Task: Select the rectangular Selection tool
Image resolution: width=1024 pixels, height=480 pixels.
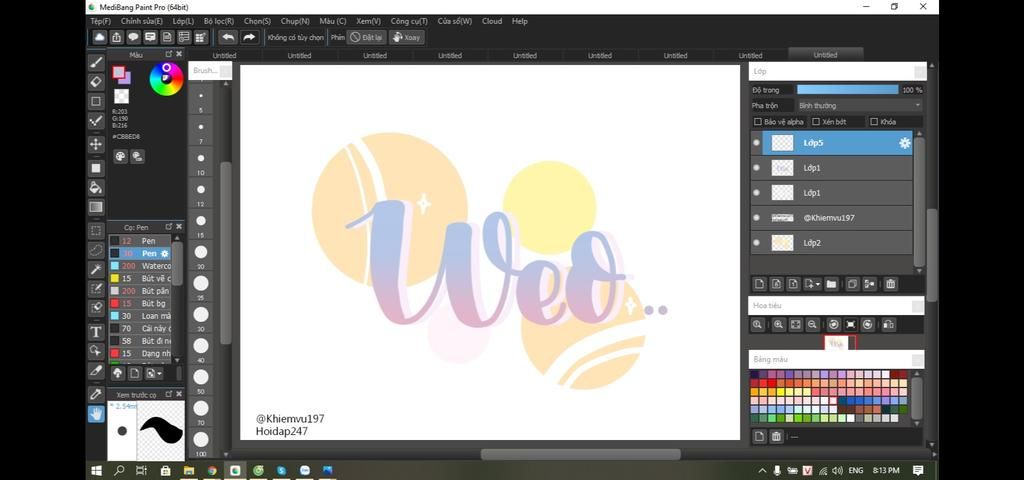Action: (96, 231)
